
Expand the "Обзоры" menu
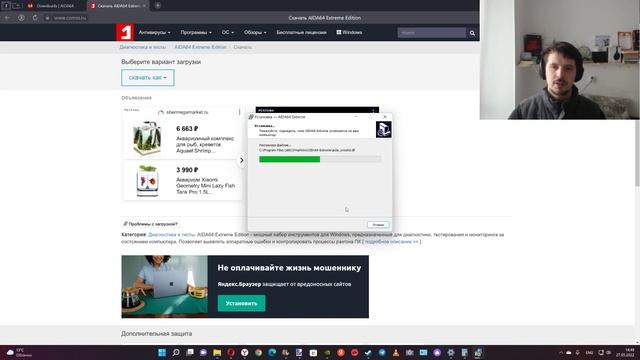coord(255,32)
